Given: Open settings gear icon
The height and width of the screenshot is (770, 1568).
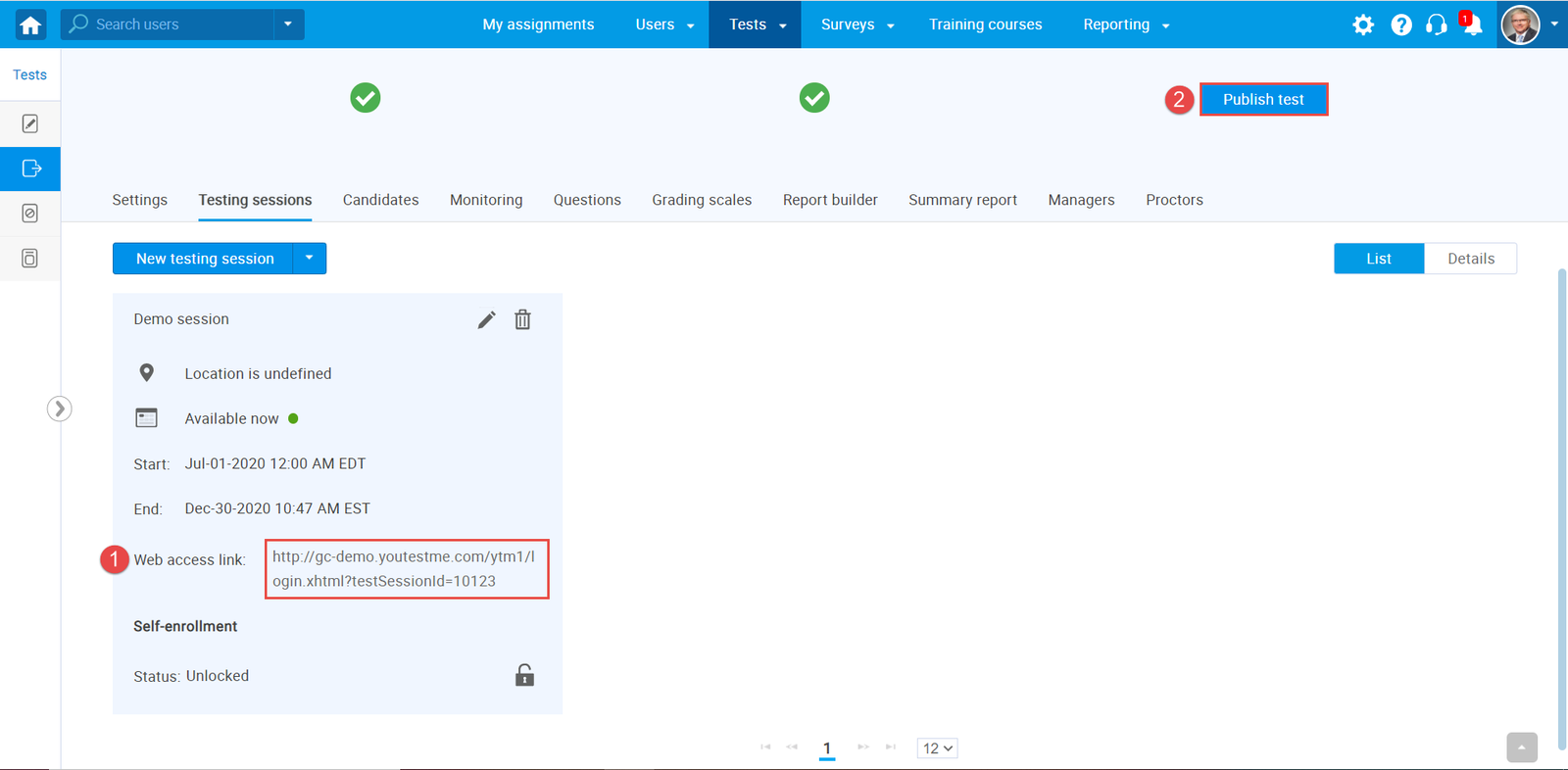Looking at the screenshot, I should pos(1363,25).
